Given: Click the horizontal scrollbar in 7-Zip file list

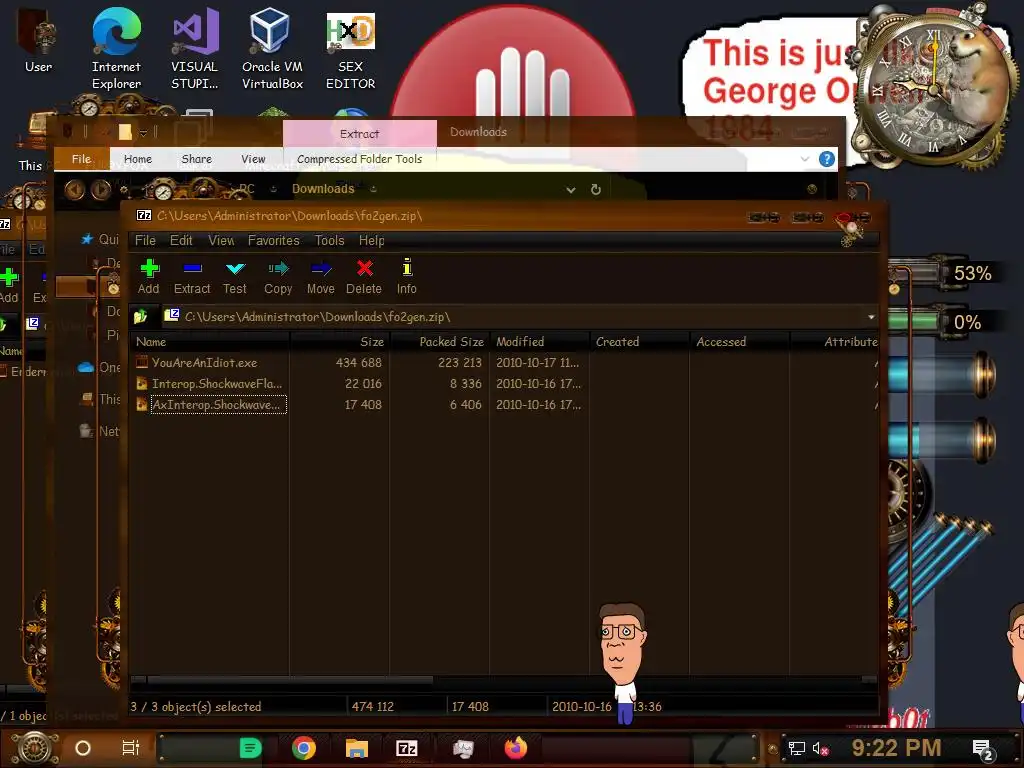Looking at the screenshot, I should (289, 680).
